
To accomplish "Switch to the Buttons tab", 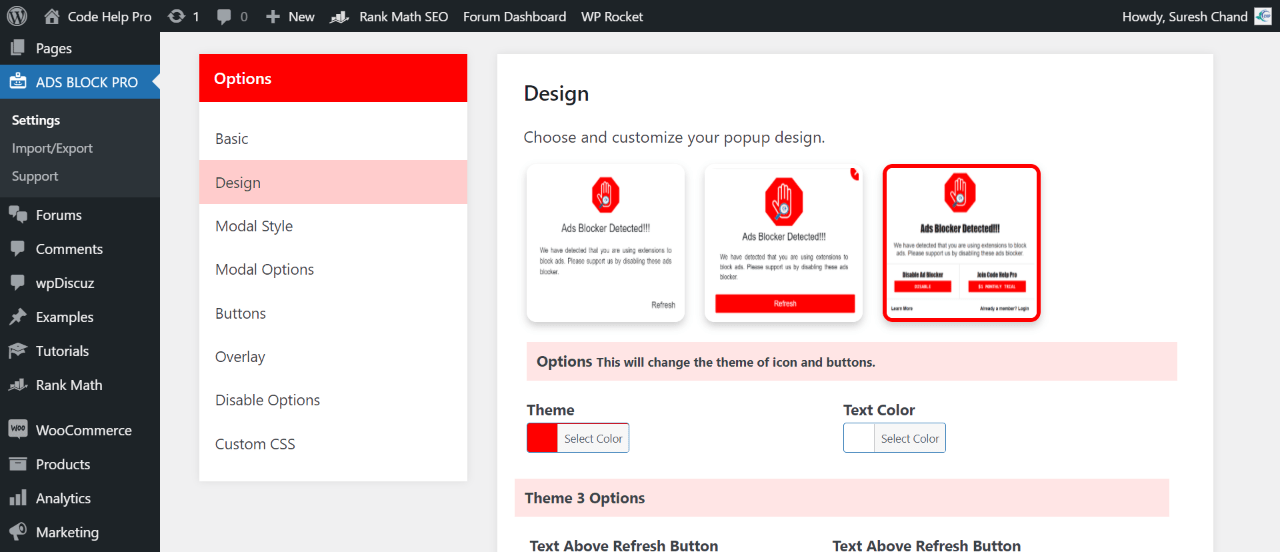I will click(x=333, y=313).
